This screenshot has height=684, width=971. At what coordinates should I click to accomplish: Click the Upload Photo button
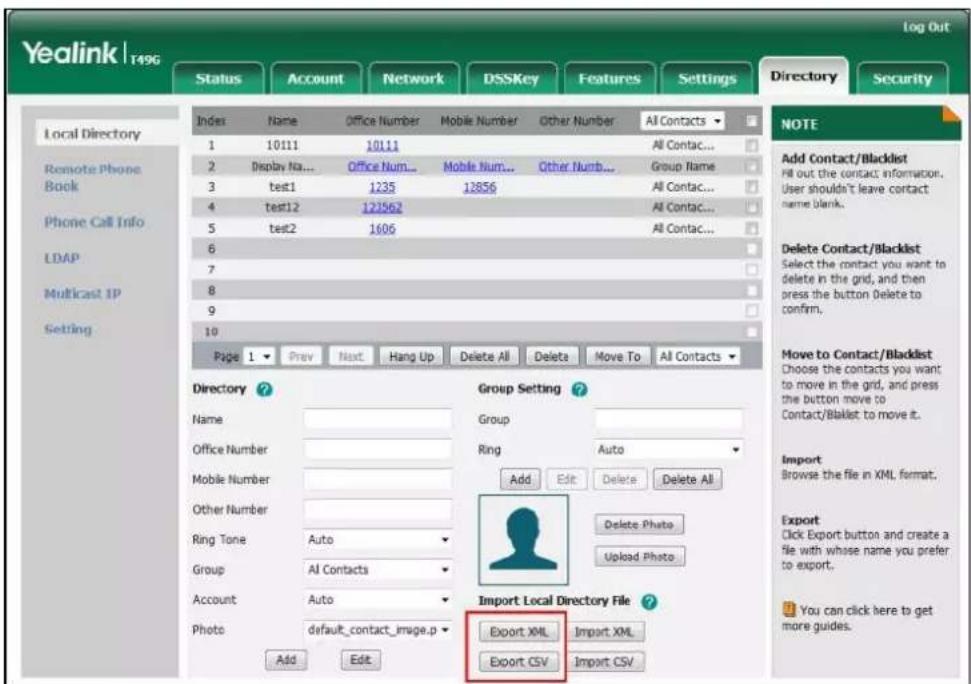638,556
